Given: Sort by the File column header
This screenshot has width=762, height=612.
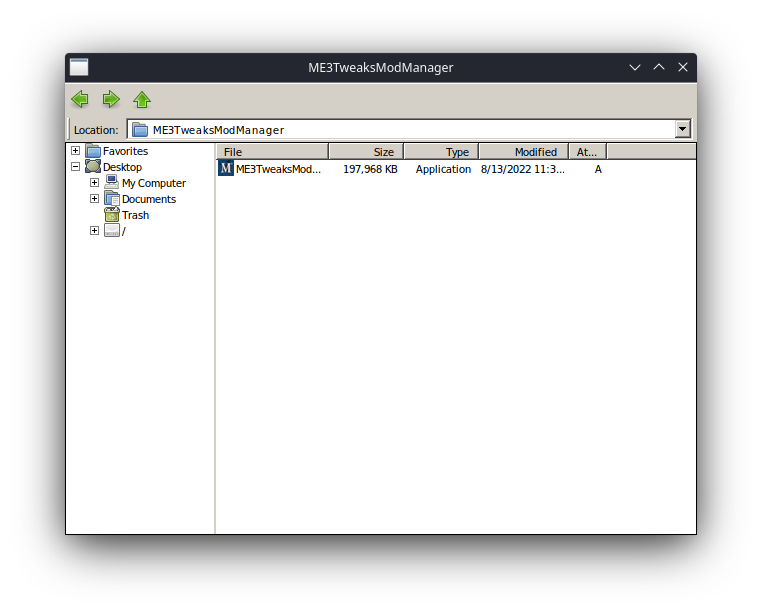Looking at the screenshot, I should click(272, 152).
